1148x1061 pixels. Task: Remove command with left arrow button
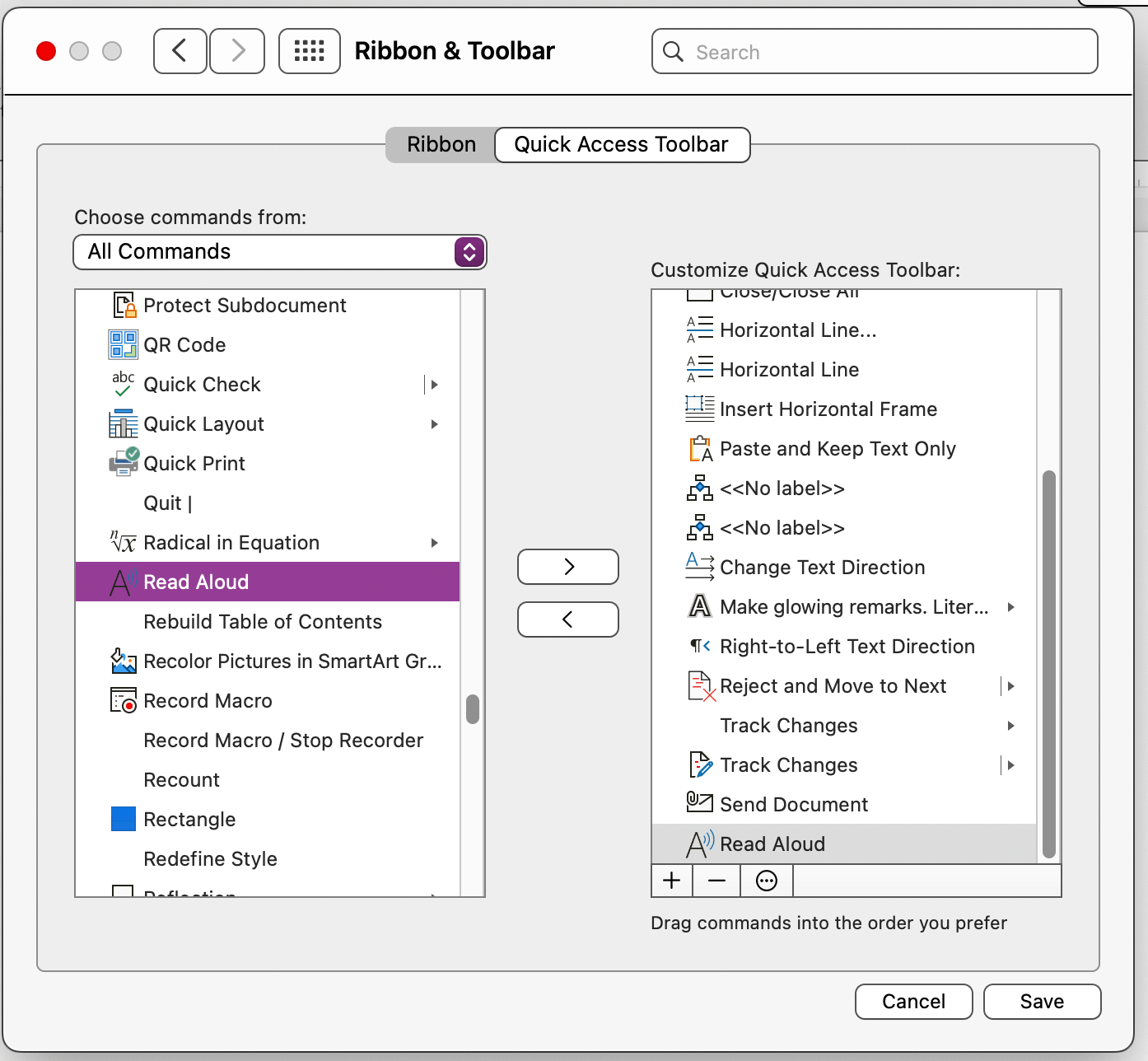pos(568,619)
